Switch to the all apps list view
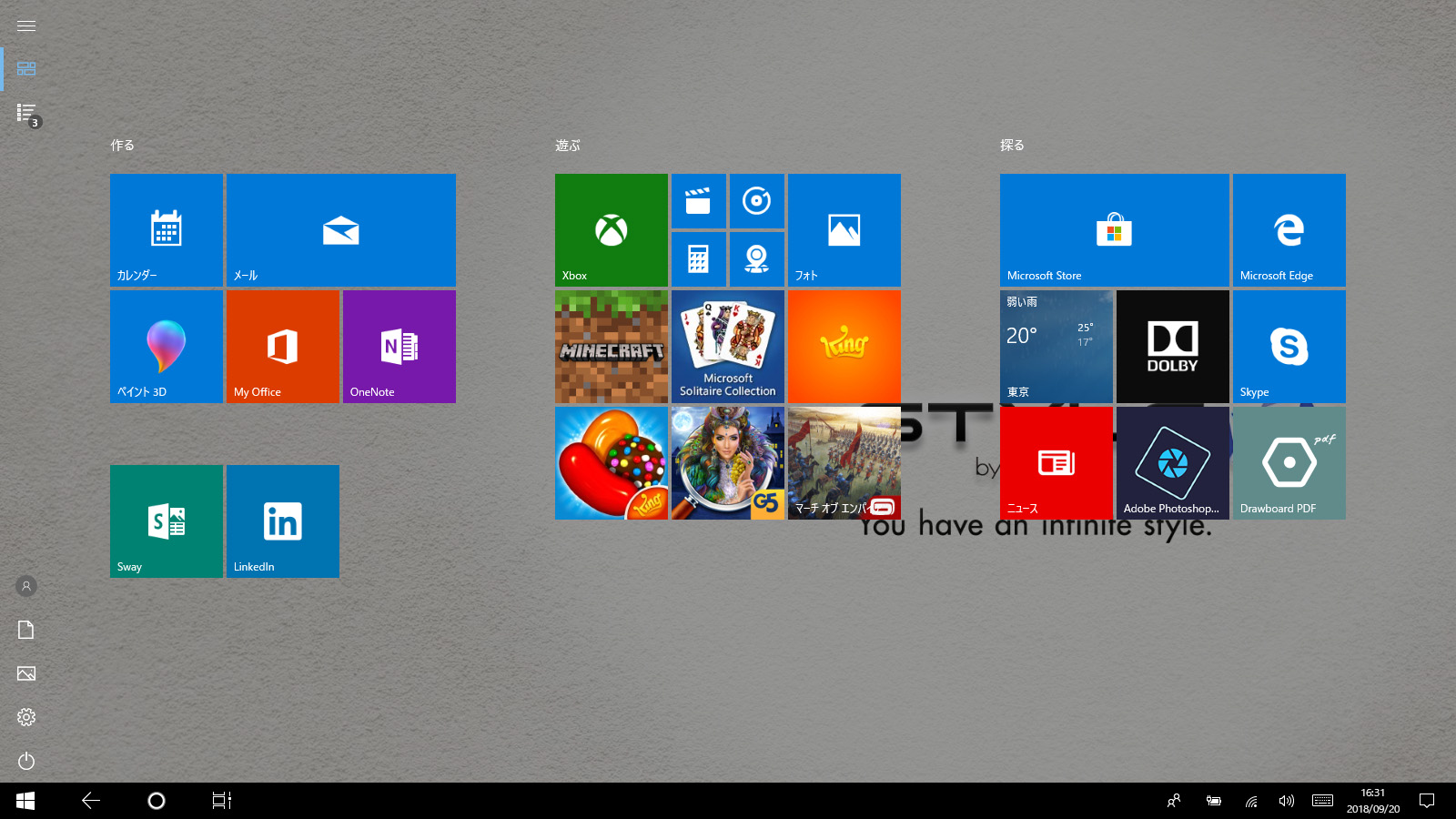Screen dimensions: 1456x819 25,112
